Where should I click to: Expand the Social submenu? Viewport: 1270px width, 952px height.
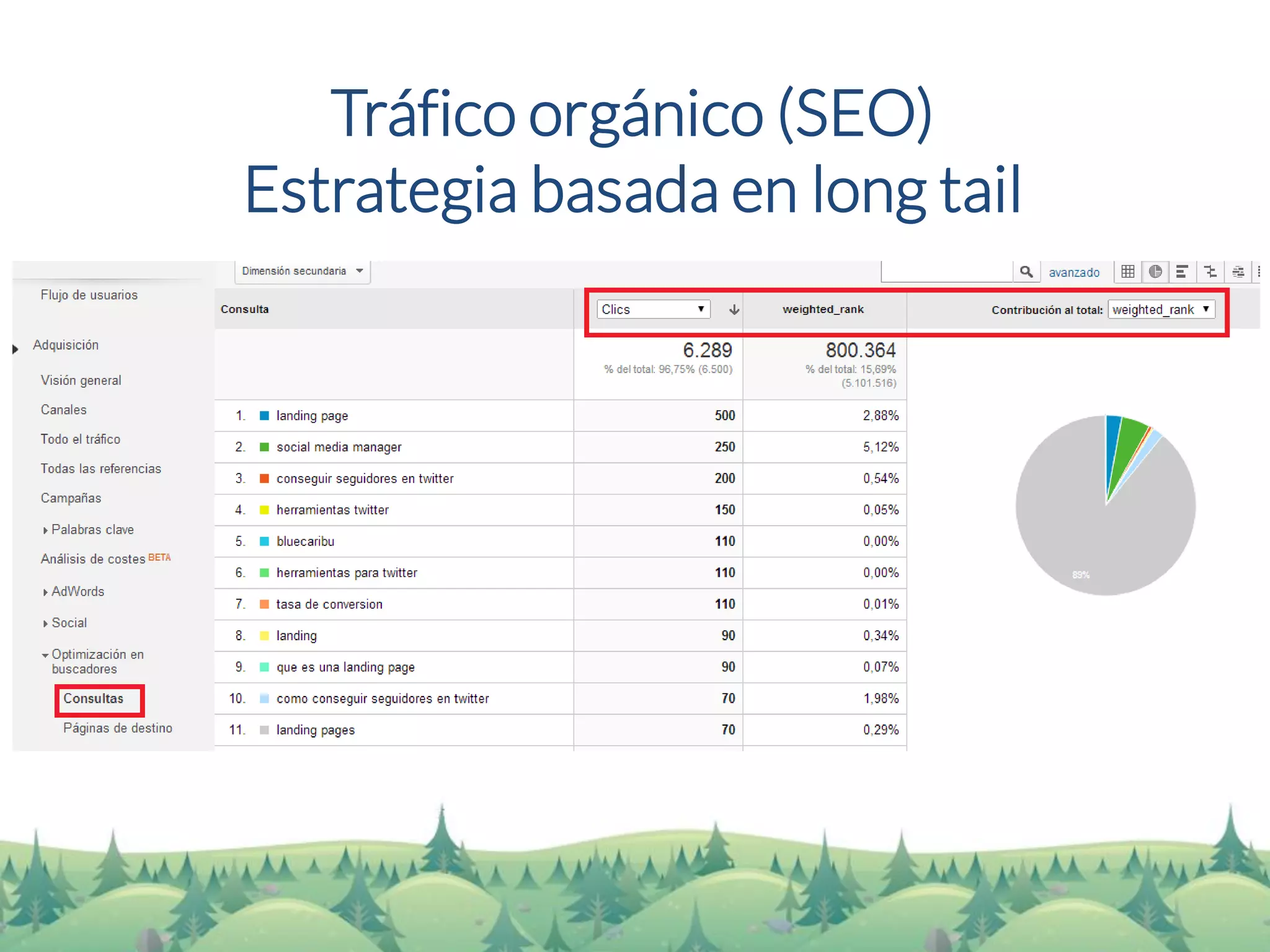45,624
